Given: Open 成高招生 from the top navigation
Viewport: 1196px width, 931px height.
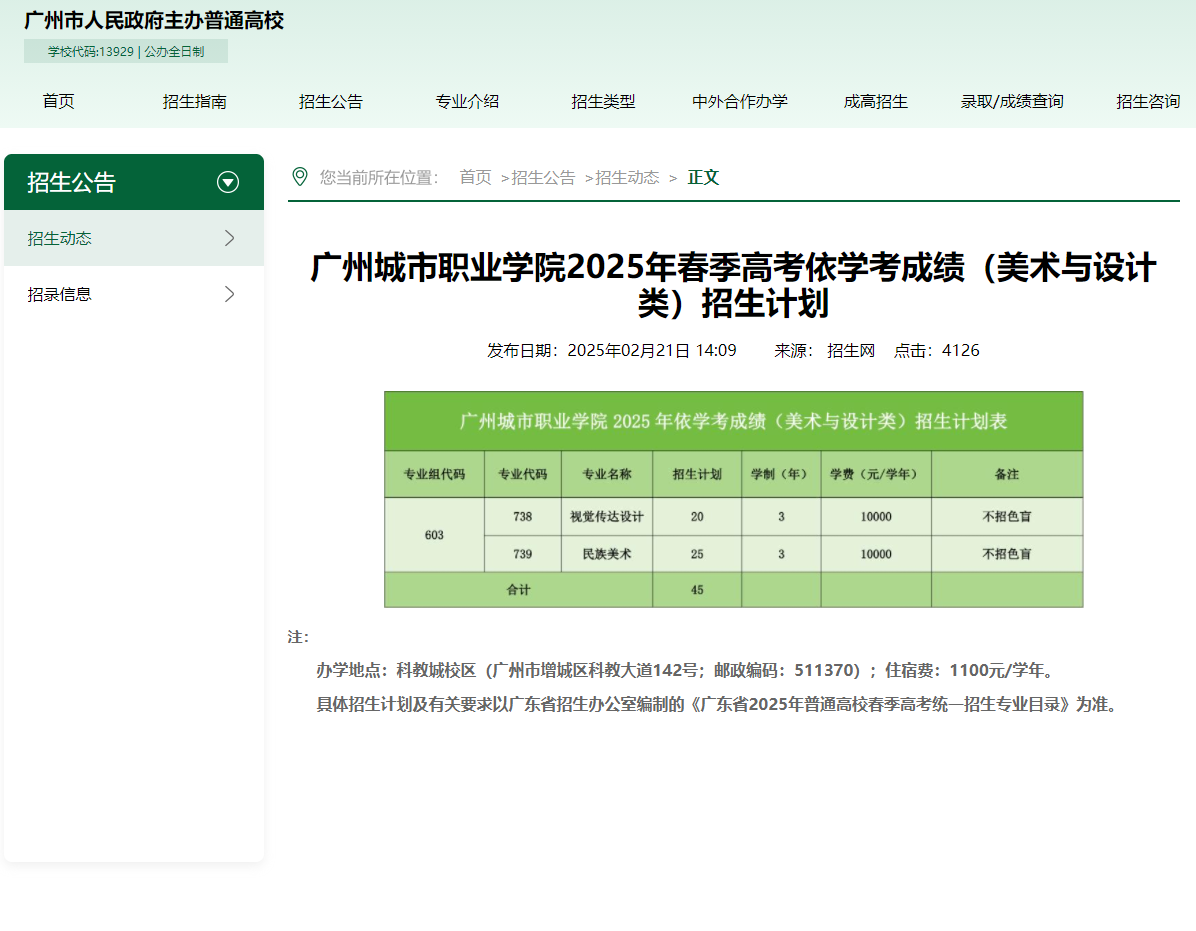Looking at the screenshot, I should (x=876, y=101).
